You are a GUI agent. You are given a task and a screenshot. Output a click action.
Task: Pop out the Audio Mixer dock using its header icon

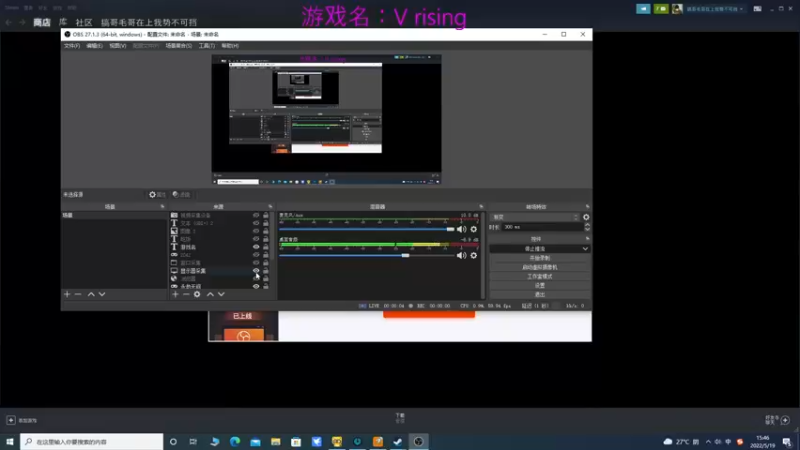(481, 207)
